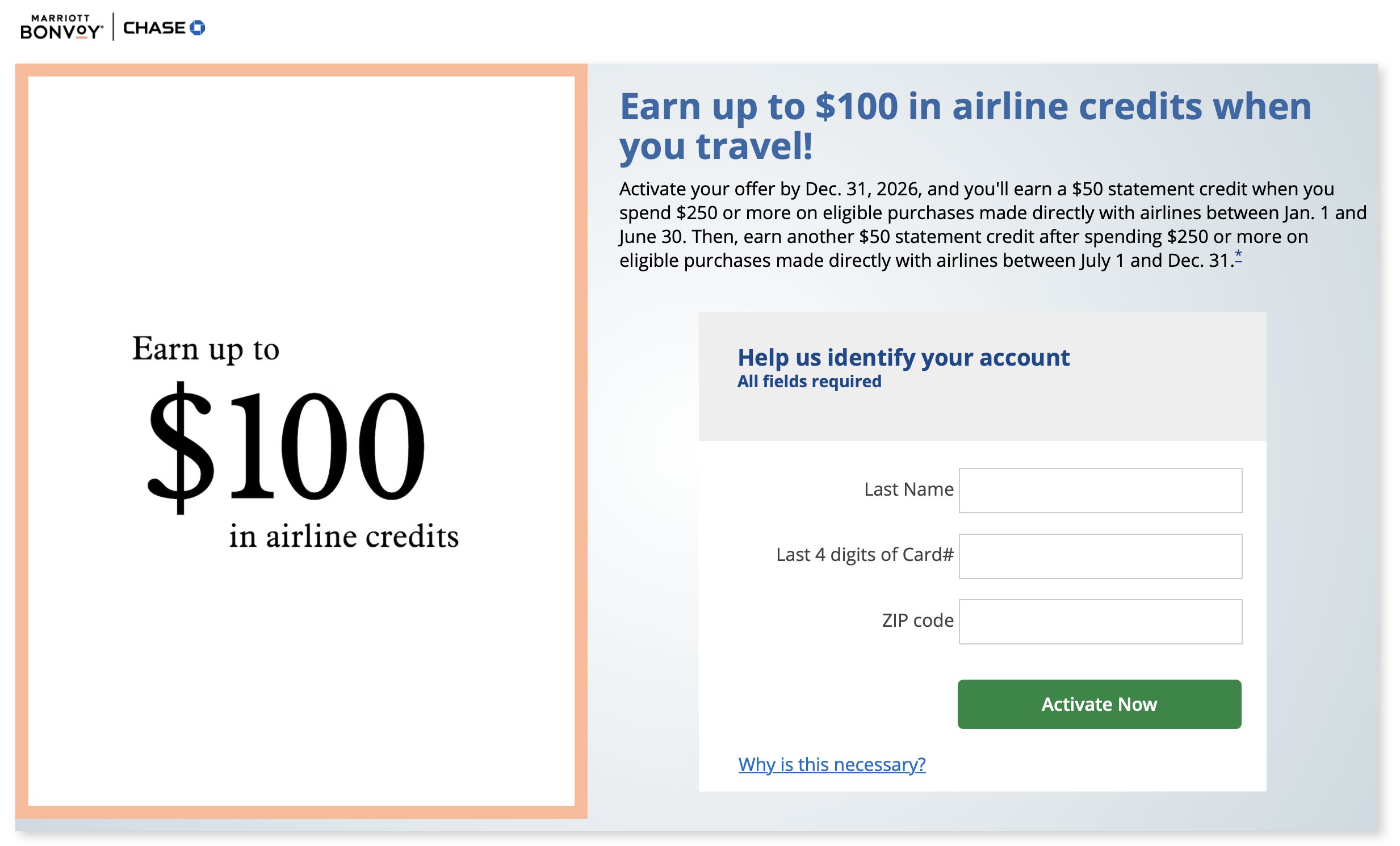Open the "Why is this necessary?" link
The height and width of the screenshot is (846, 1400).
832,764
